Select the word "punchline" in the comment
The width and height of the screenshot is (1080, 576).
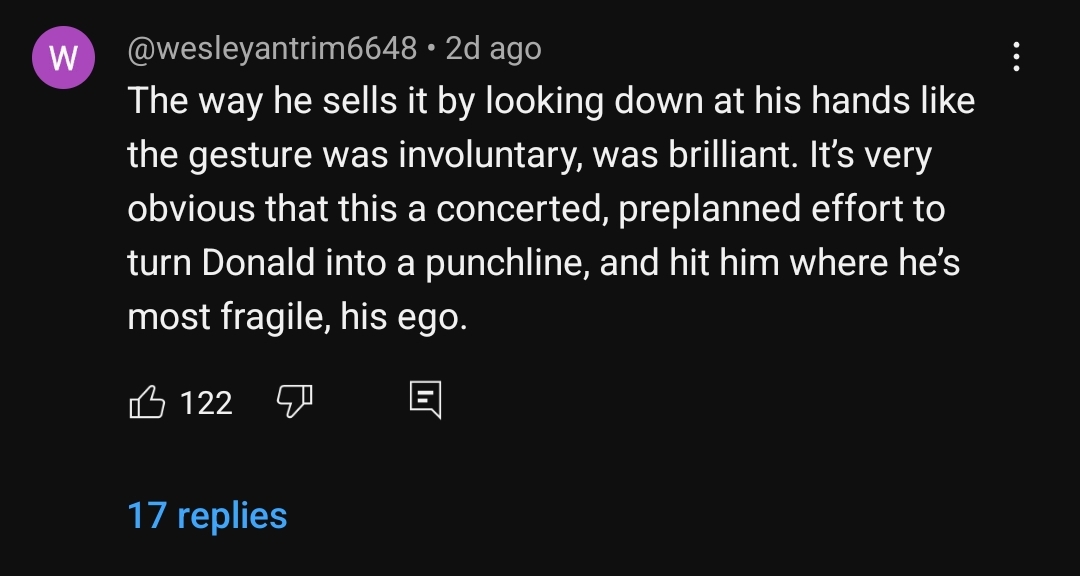[506, 265]
